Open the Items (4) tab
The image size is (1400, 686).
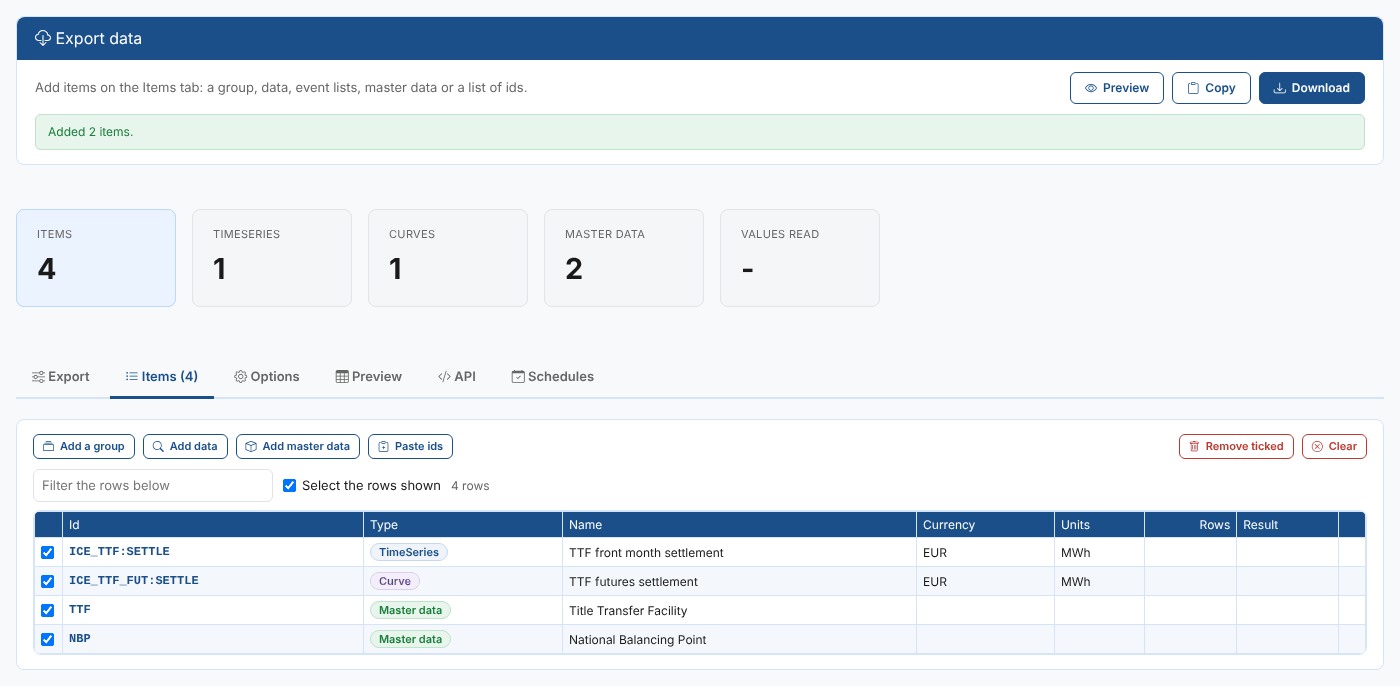pos(162,377)
